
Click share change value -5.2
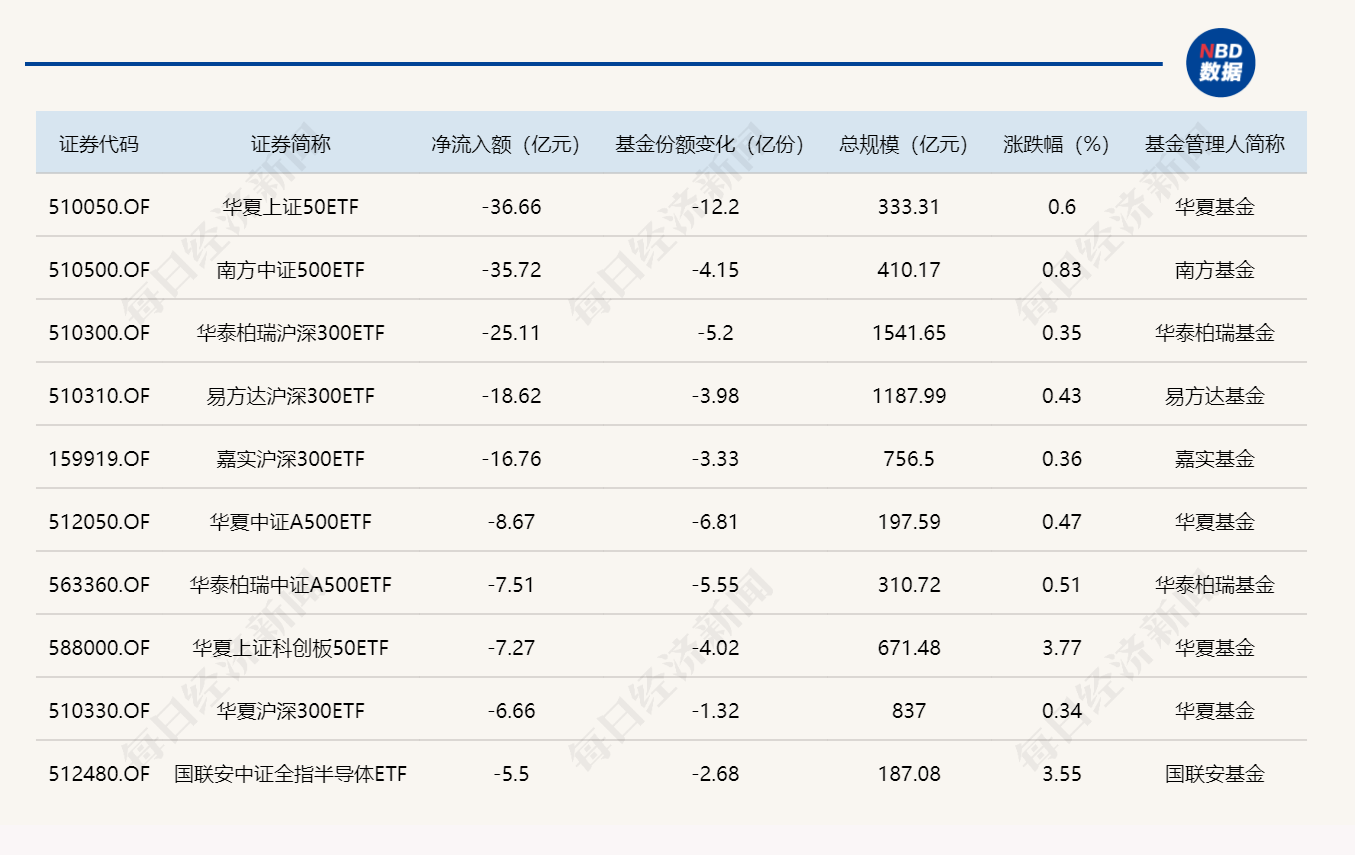pyautogui.click(x=715, y=333)
